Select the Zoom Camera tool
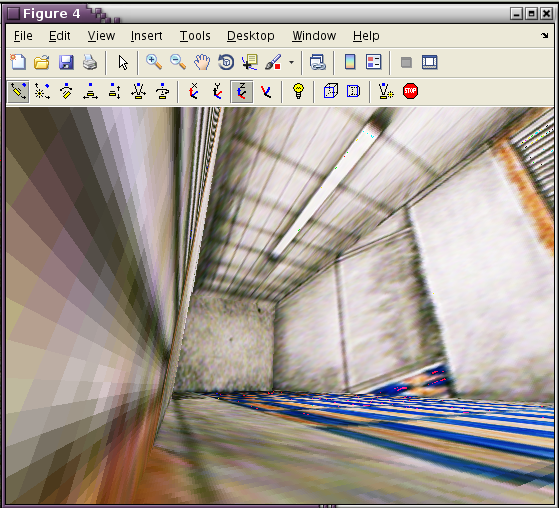The image size is (559, 508). pos(138,92)
